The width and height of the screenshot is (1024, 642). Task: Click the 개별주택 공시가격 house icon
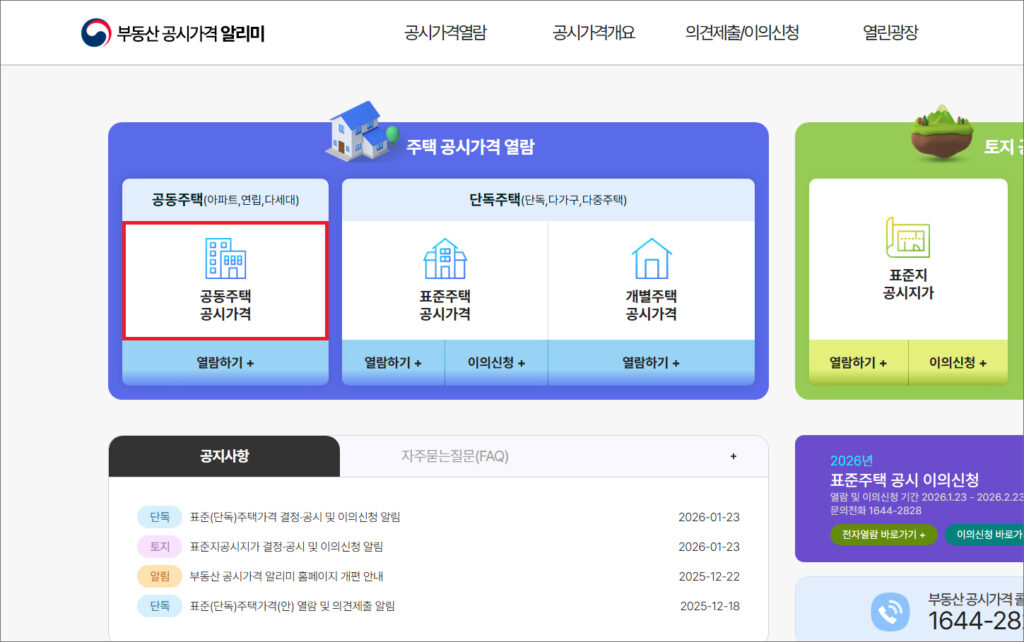pyautogui.click(x=651, y=259)
